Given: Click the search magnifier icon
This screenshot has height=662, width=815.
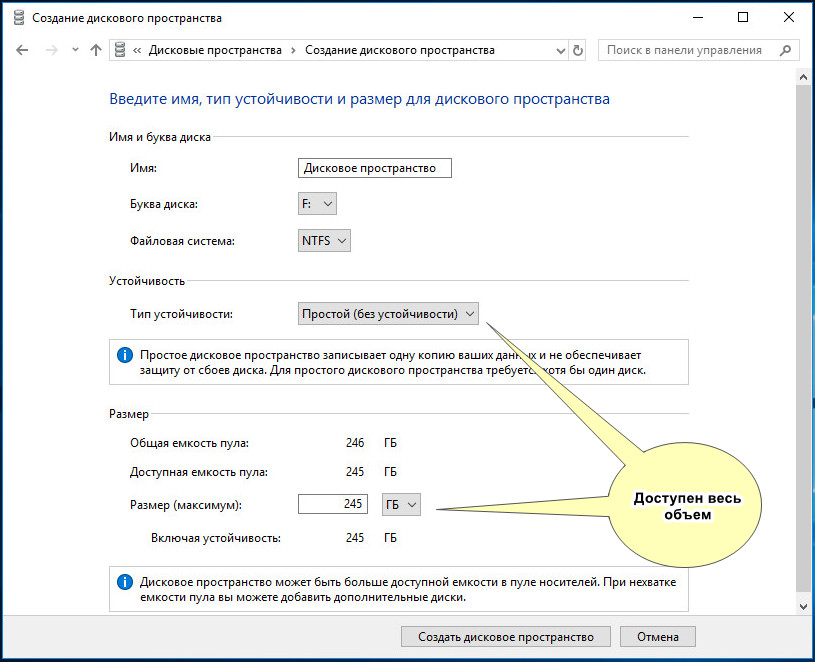Looking at the screenshot, I should click(x=785, y=50).
